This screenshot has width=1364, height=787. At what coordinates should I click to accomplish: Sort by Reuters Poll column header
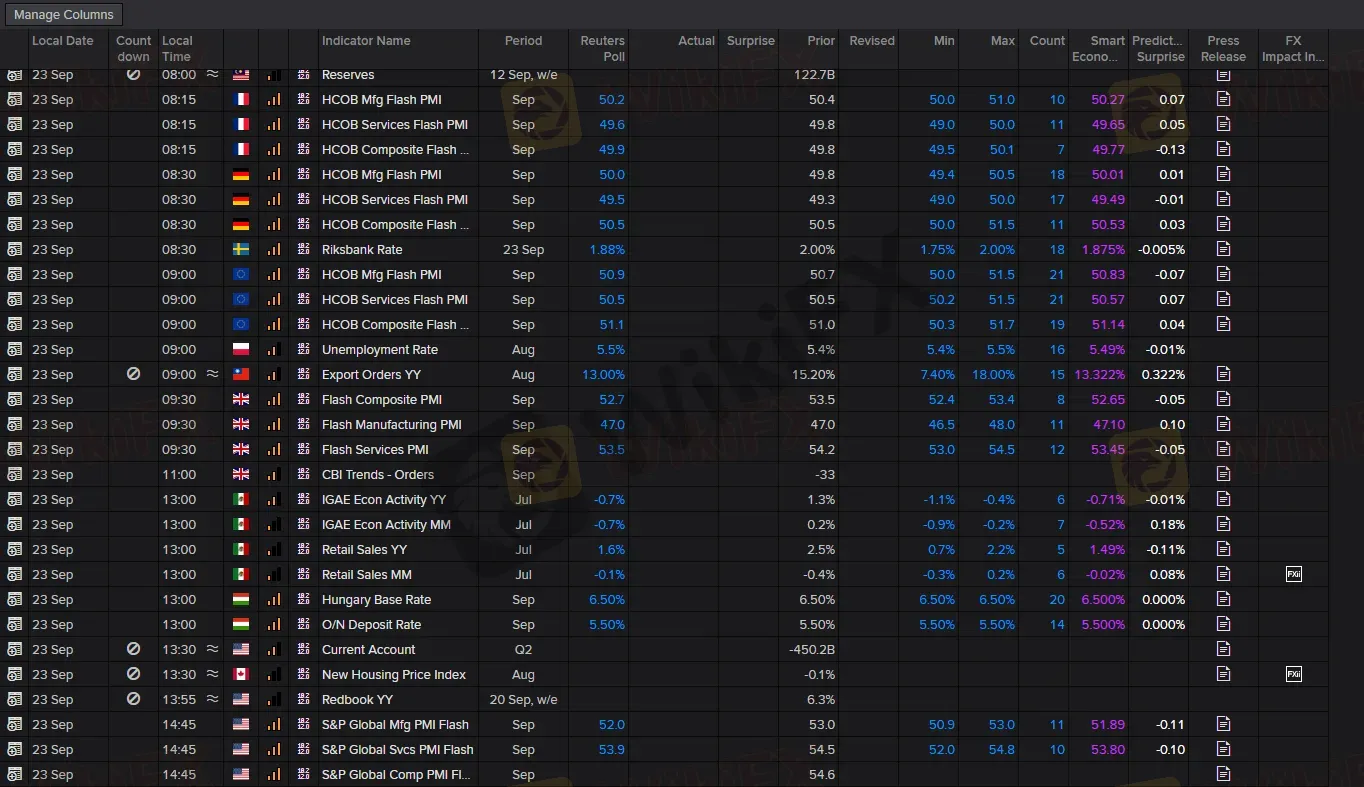(x=602, y=48)
